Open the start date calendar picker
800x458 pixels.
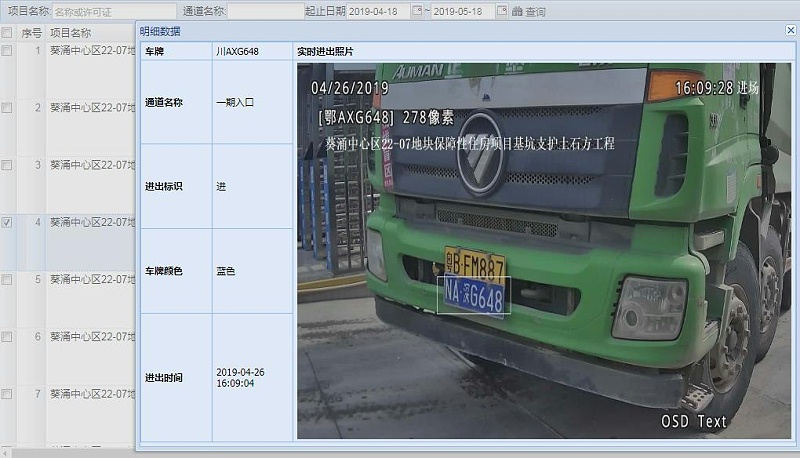click(417, 11)
